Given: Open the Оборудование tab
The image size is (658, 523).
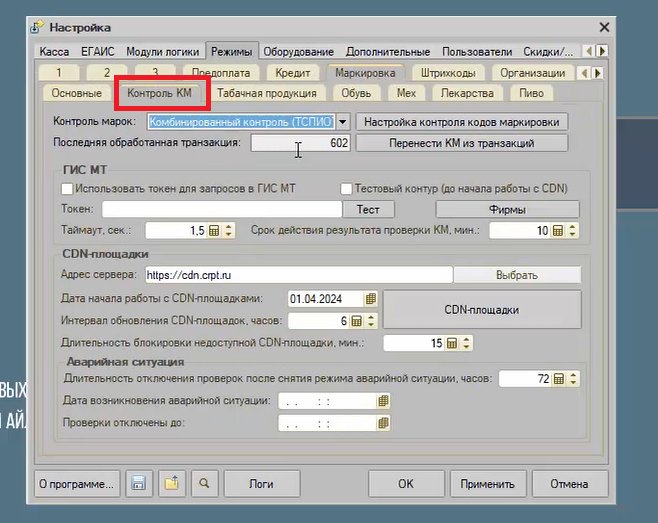Looking at the screenshot, I should pos(298,52).
